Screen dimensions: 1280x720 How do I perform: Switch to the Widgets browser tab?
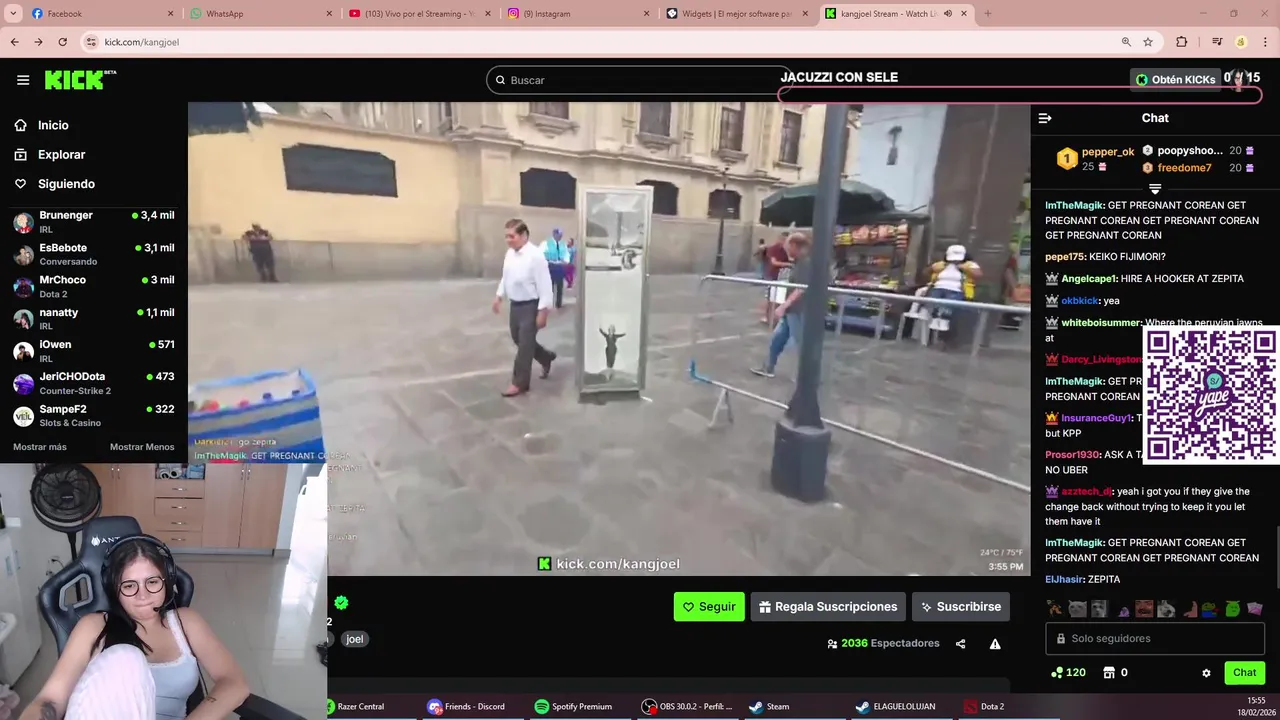tap(735, 13)
